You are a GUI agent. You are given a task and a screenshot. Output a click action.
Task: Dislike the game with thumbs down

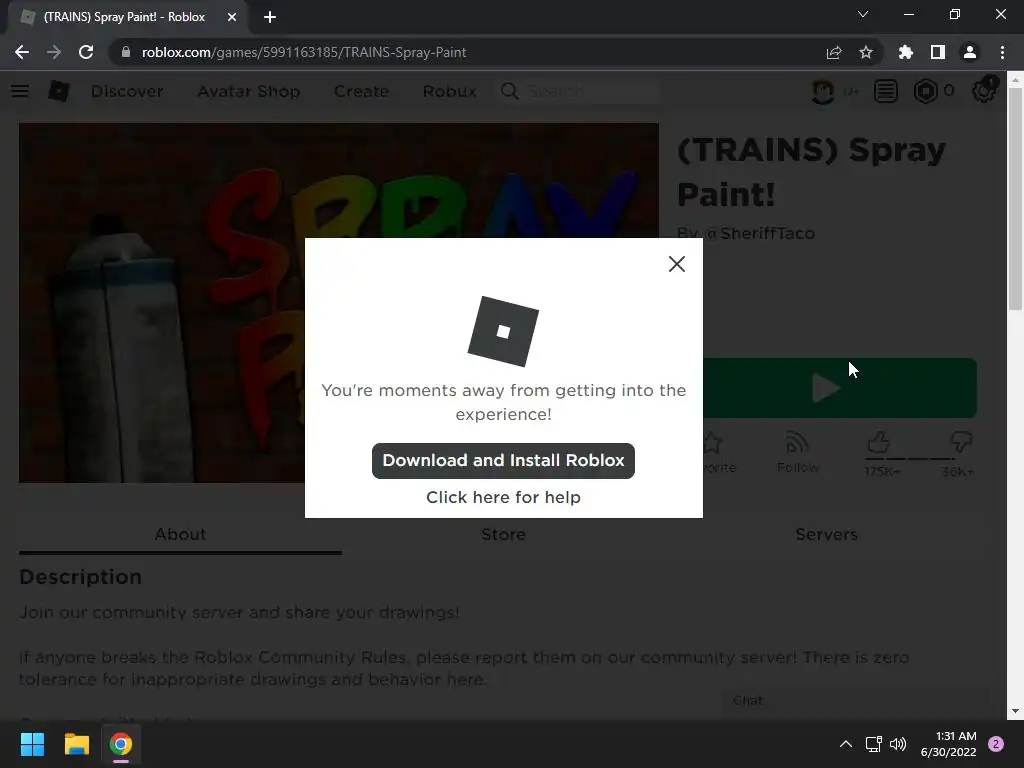[961, 443]
